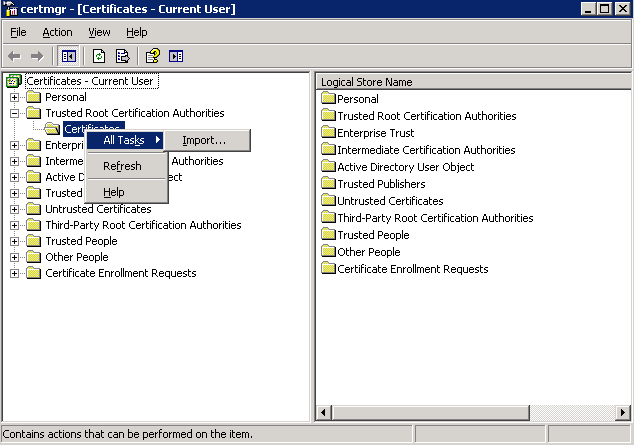Image resolution: width=636 pixels, height=445 pixels.
Task: Click the Enterprise Trust folder icon in the right pane
Action: [329, 132]
